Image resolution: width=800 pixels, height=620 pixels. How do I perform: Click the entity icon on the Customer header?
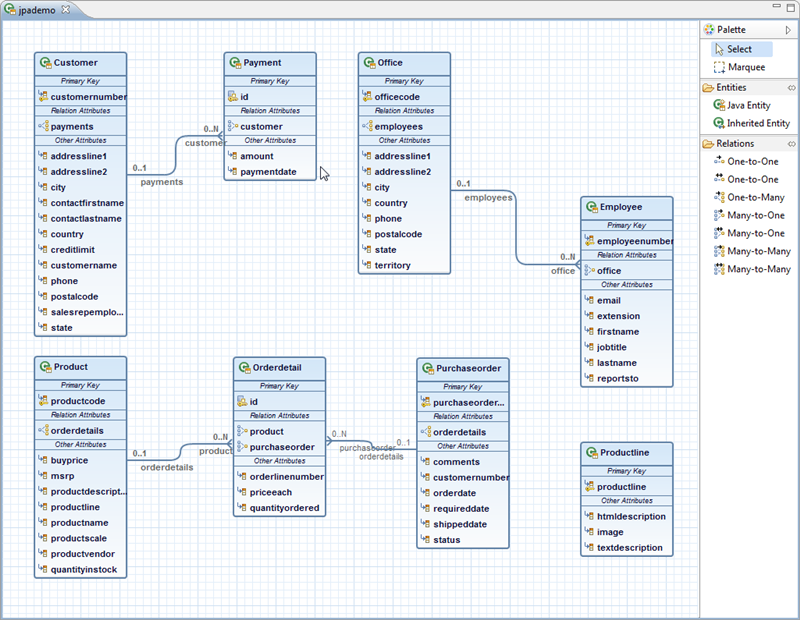click(x=43, y=62)
